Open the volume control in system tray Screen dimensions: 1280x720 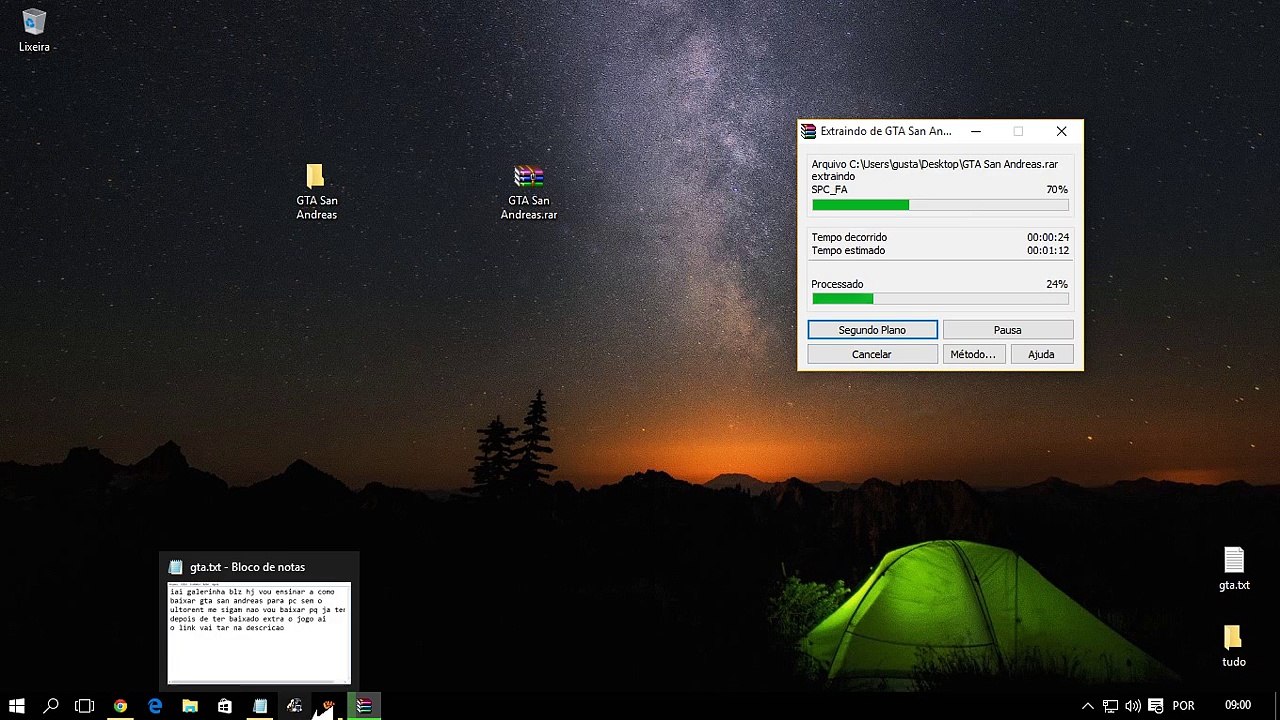click(x=1133, y=706)
